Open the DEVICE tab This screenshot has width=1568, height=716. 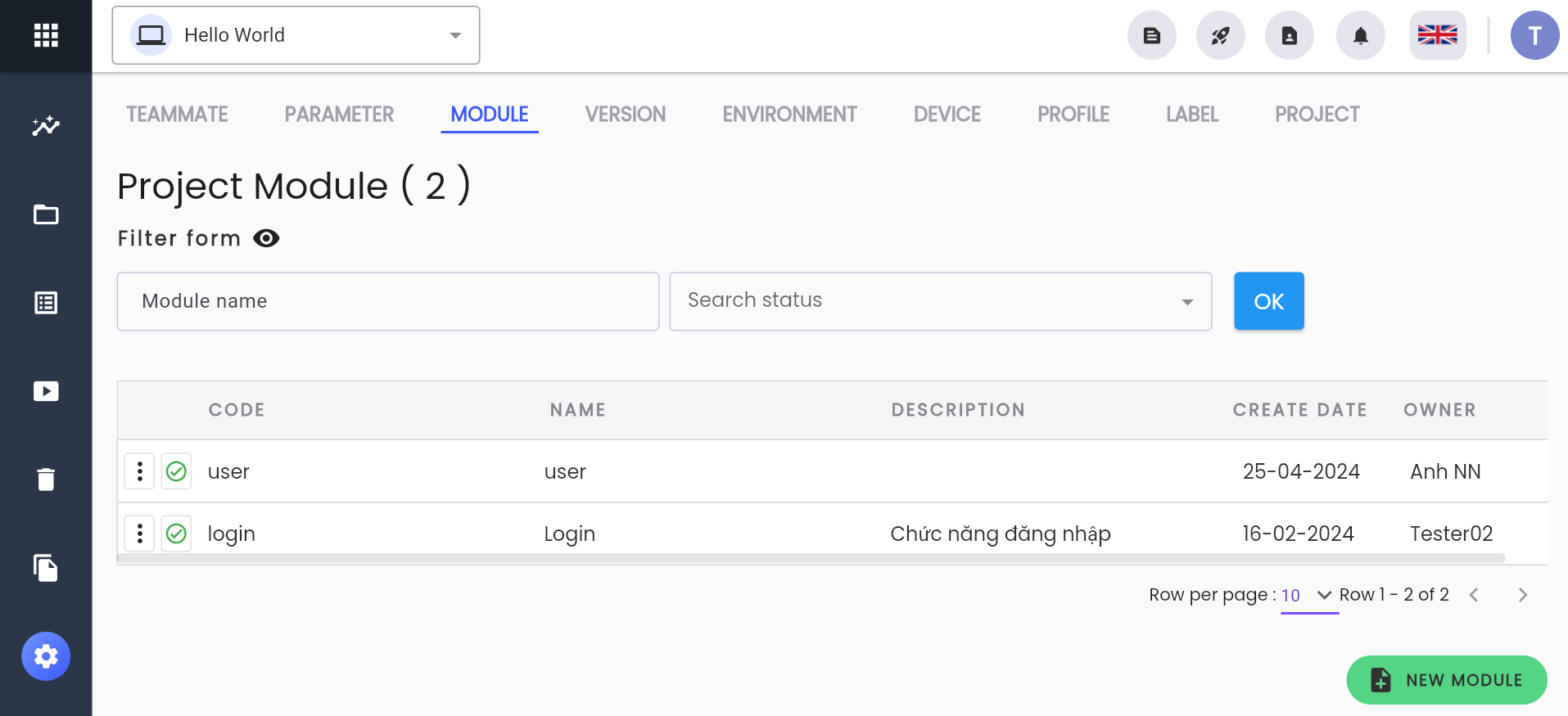[947, 115]
